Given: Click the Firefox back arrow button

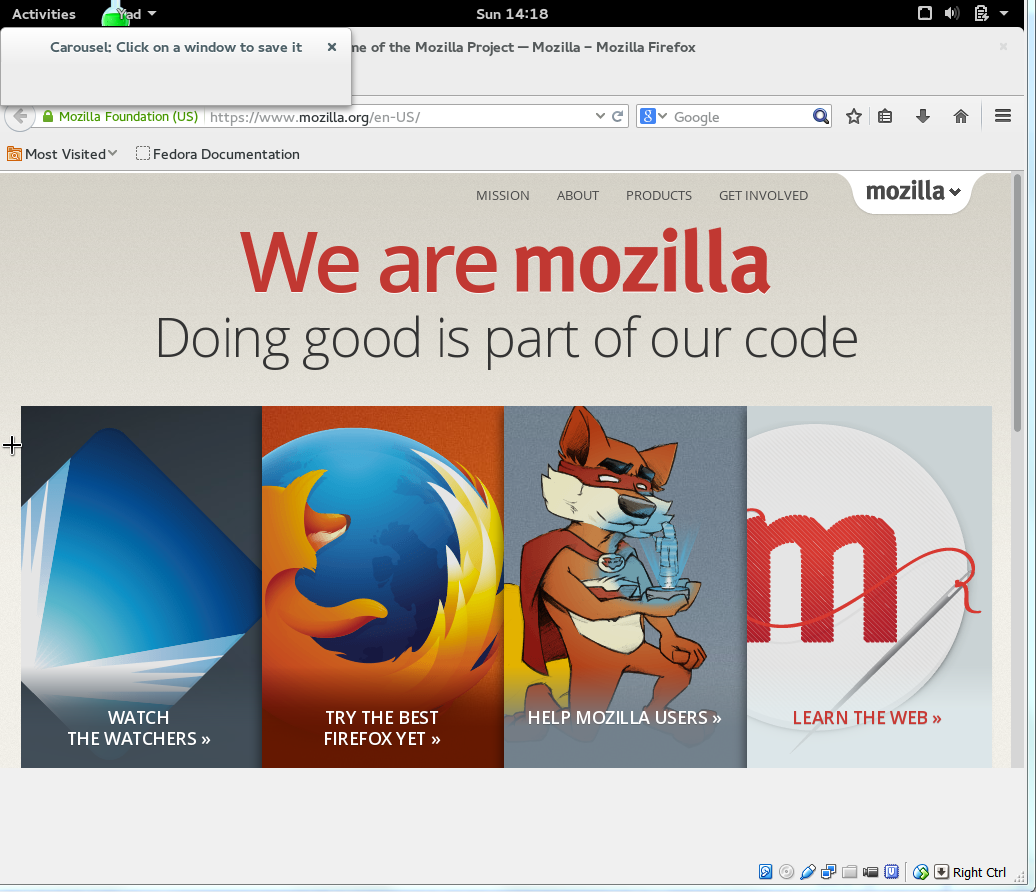Looking at the screenshot, I should 20,117.
